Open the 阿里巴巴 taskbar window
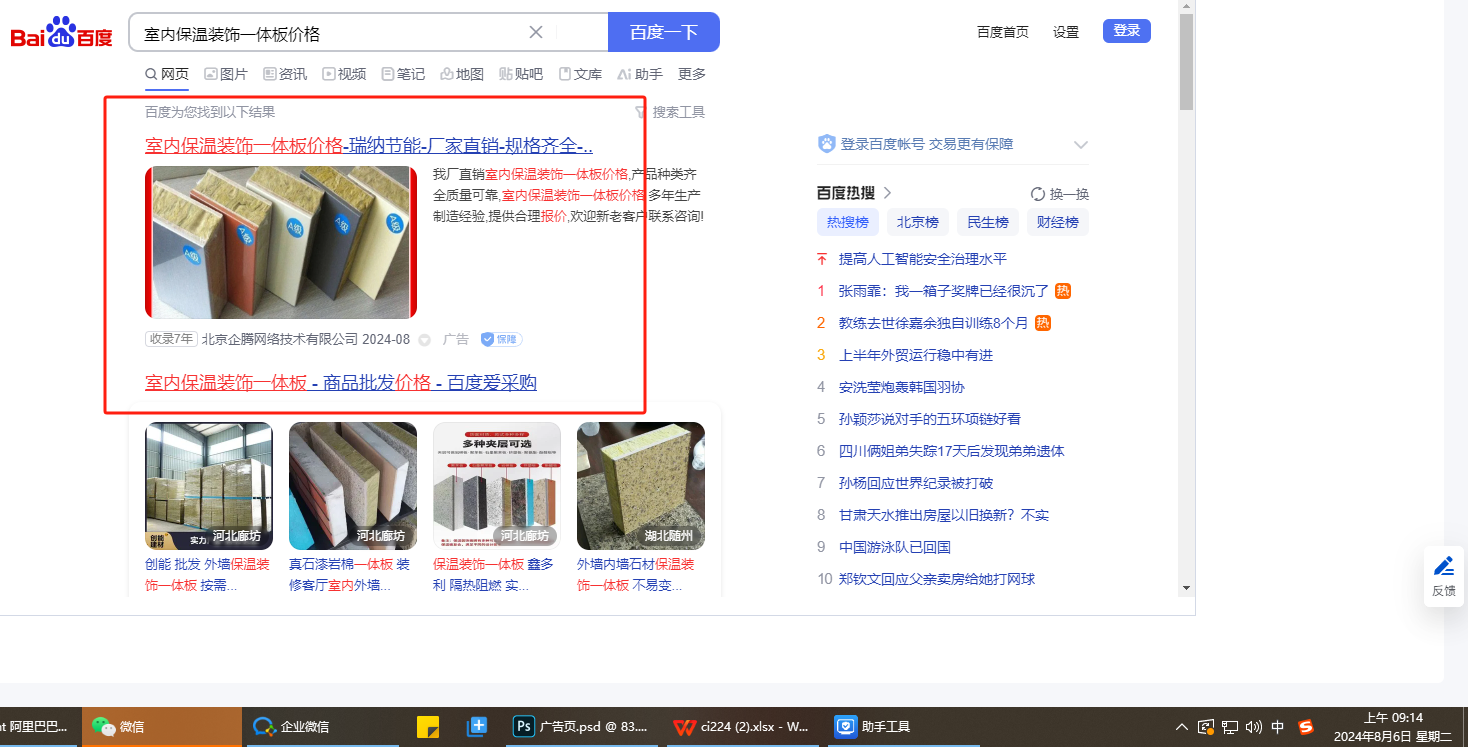 (x=38, y=727)
